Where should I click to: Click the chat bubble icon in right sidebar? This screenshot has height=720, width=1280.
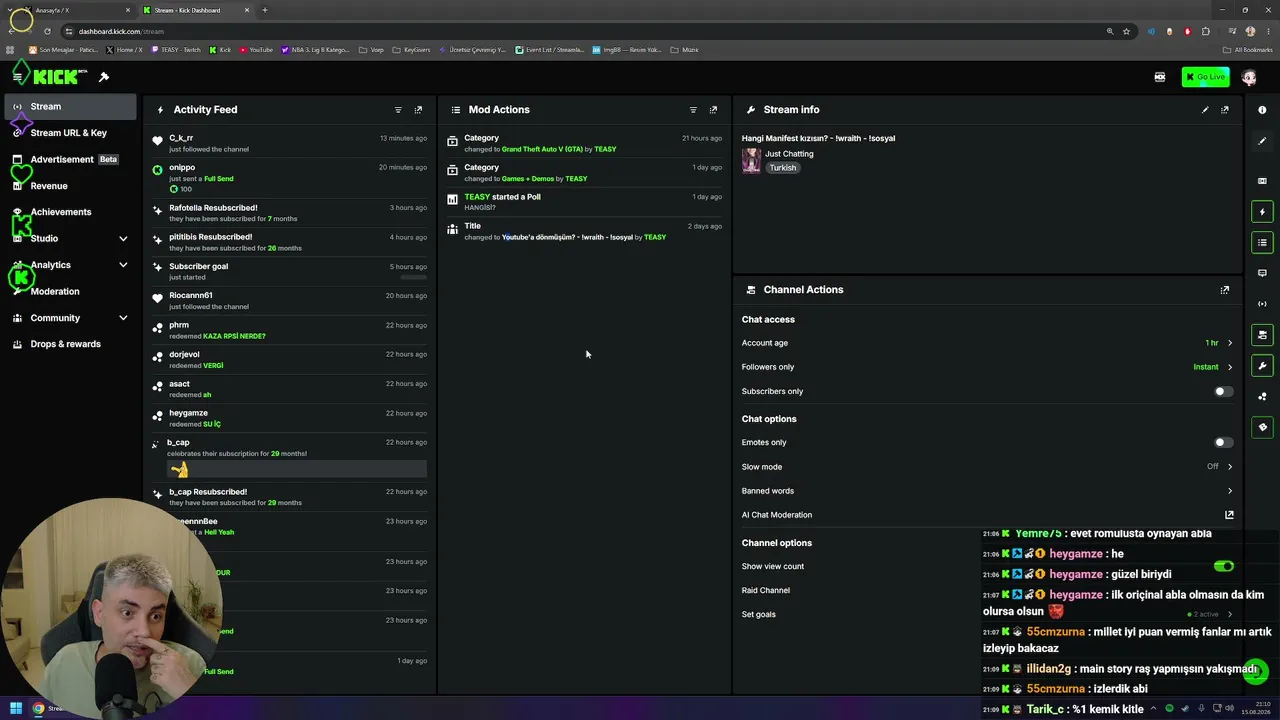click(x=1262, y=273)
